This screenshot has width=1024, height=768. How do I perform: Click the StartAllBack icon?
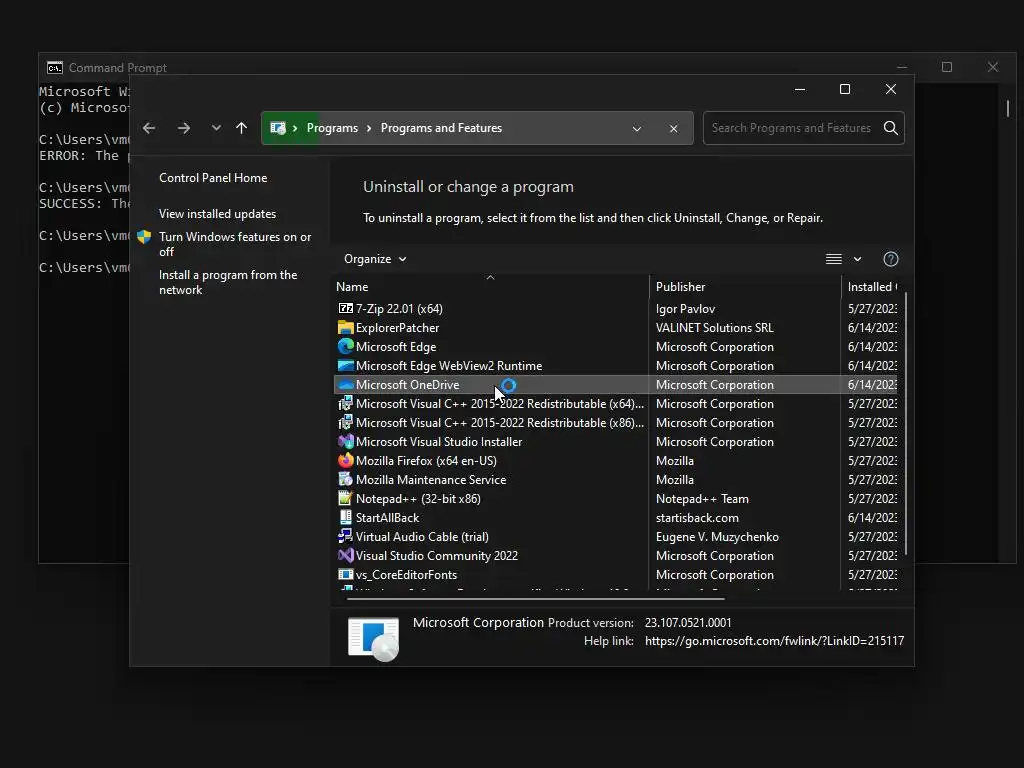[x=345, y=517]
